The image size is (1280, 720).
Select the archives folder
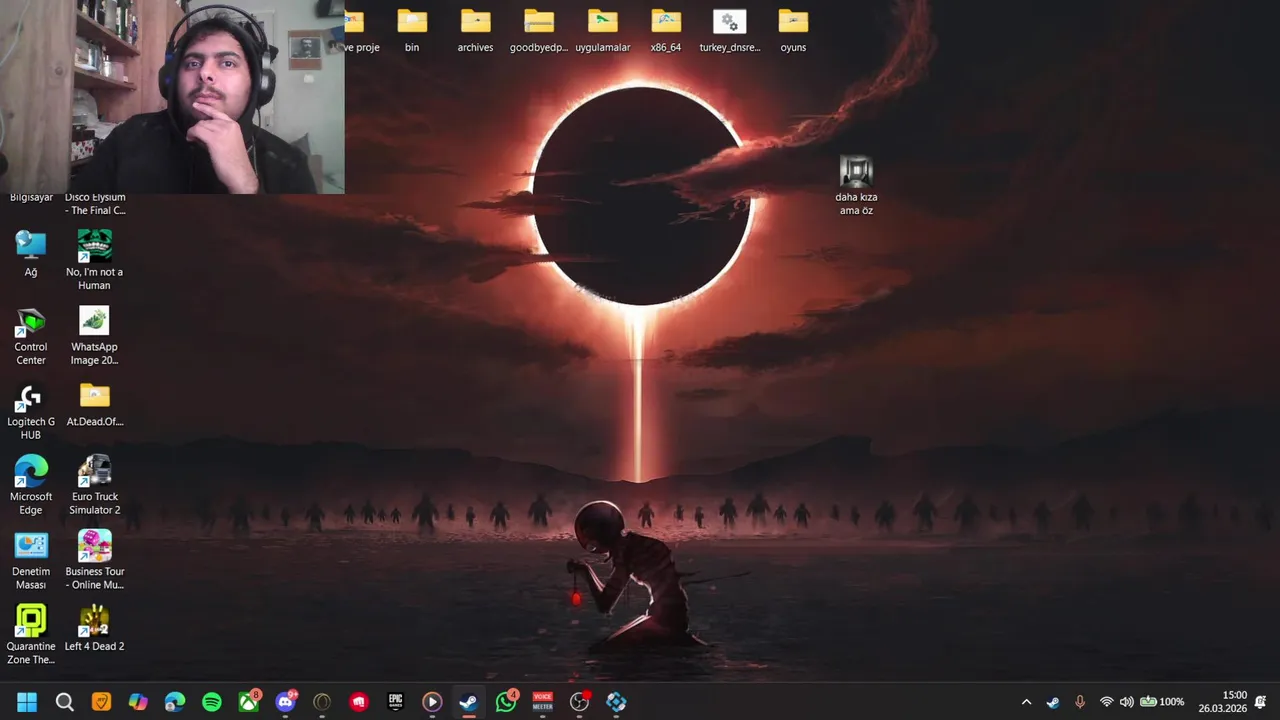[x=475, y=30]
